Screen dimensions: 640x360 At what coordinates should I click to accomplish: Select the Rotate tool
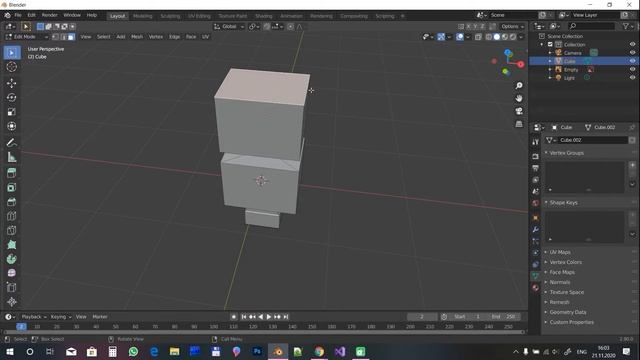[x=11, y=98]
